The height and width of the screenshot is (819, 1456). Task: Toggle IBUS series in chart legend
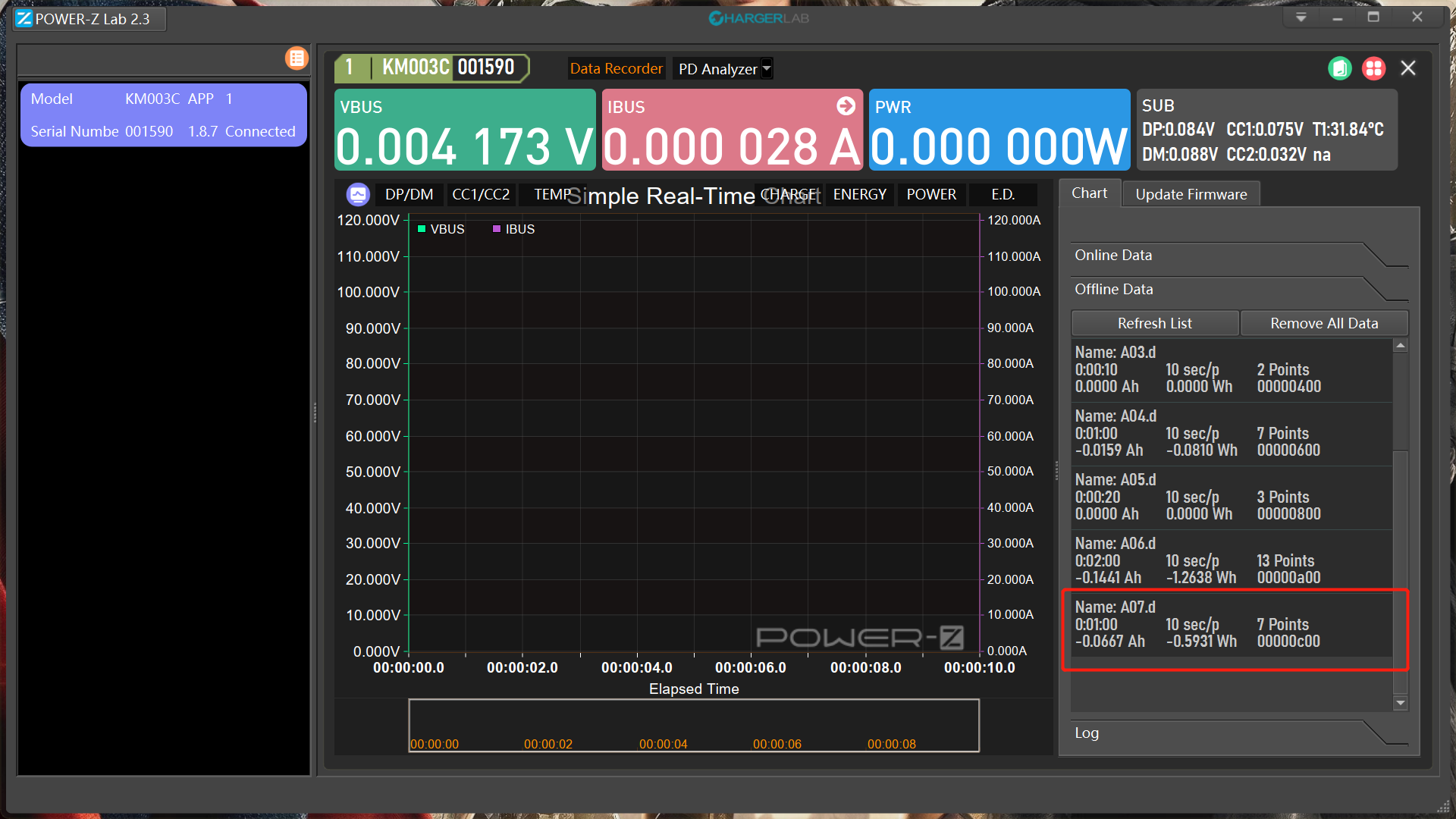coord(513,229)
